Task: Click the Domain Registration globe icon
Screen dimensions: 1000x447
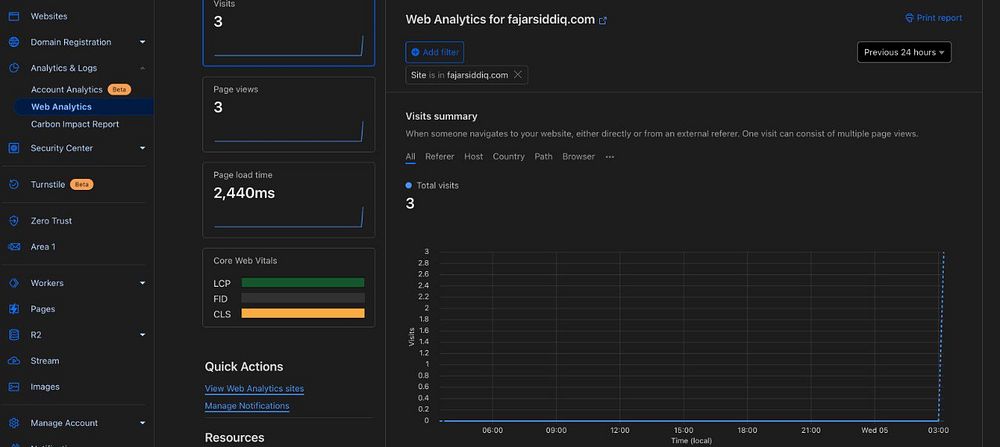Action: (x=13, y=42)
